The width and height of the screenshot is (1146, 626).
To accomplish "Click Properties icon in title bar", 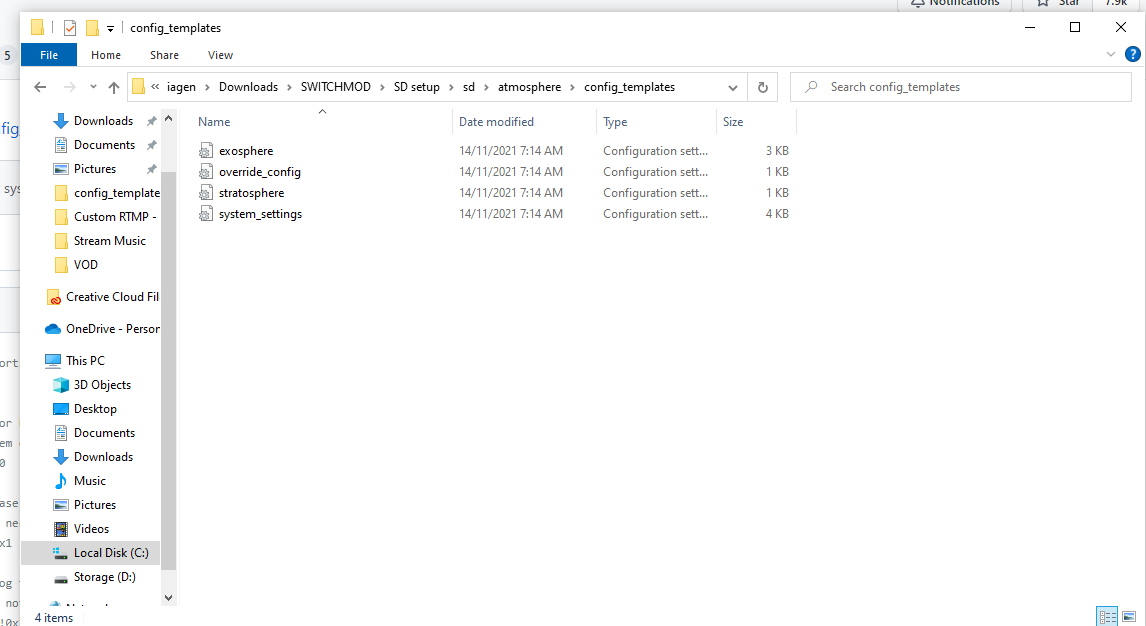I will pyautogui.click(x=70, y=28).
